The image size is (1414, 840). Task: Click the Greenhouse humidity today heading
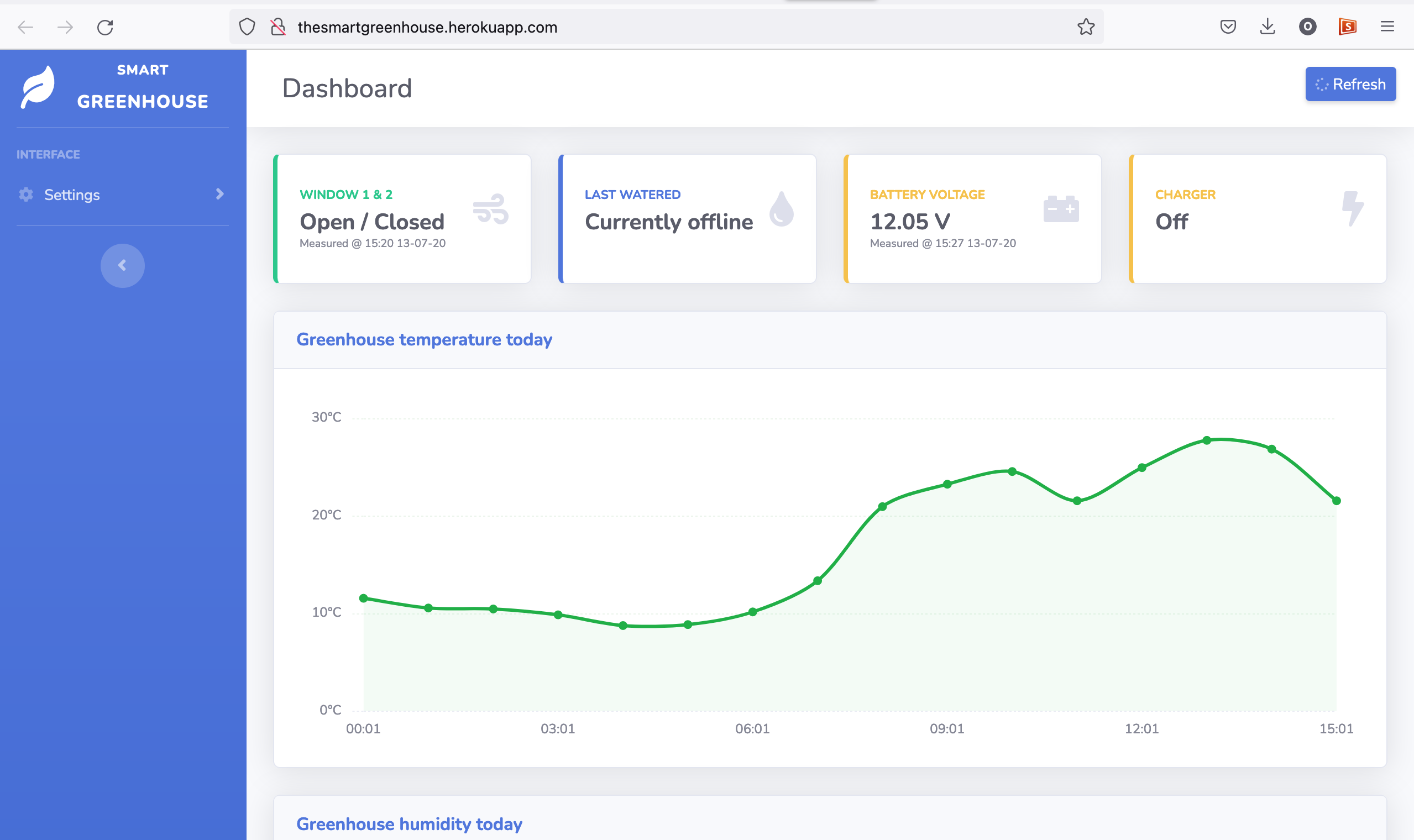409,824
